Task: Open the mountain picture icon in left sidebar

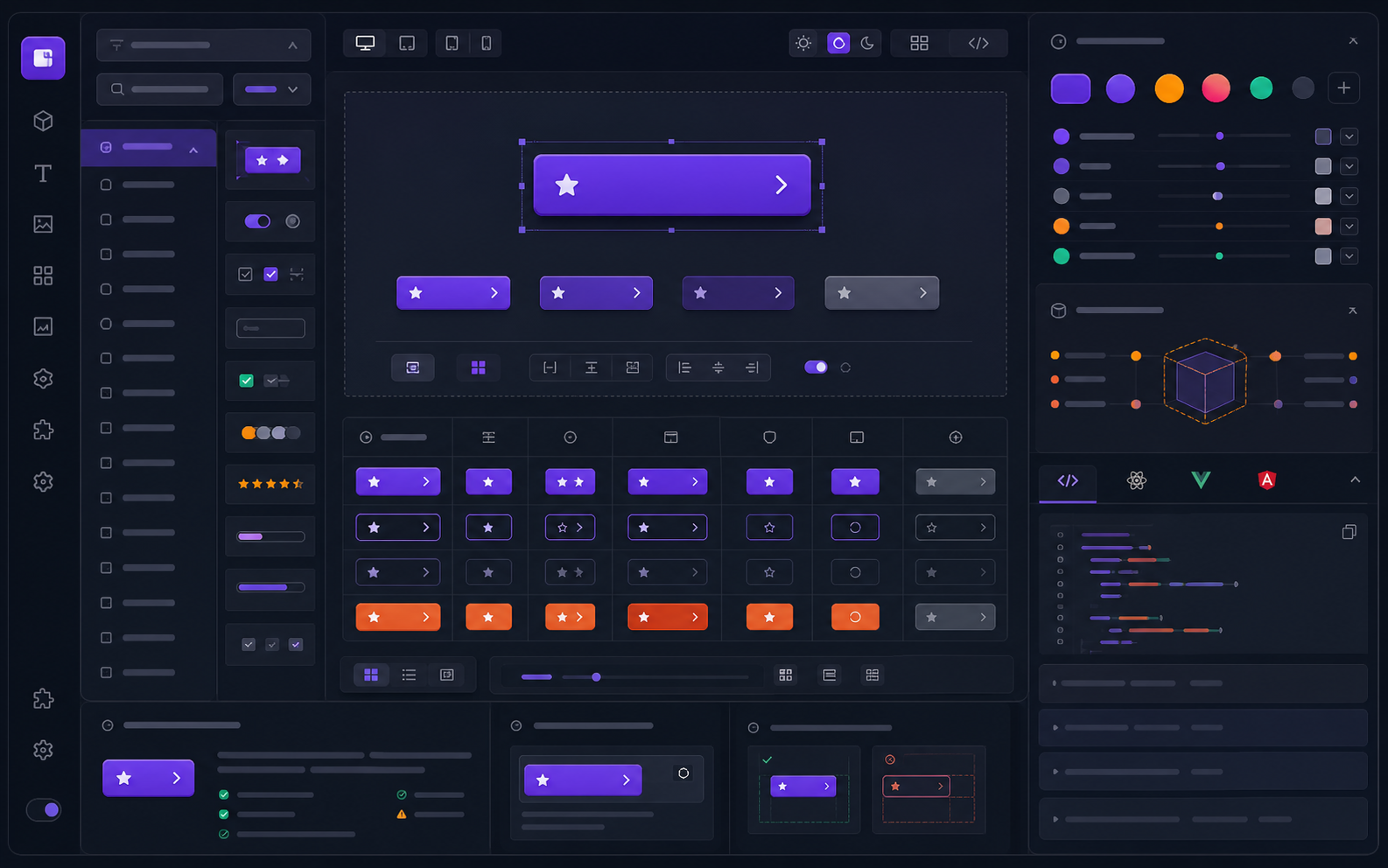Action: [43, 224]
